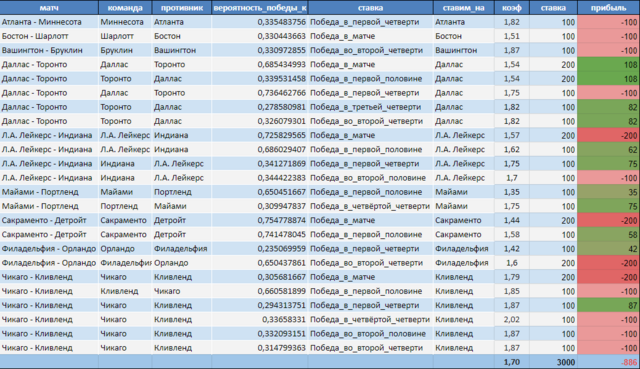
Task: Select the команда column header
Action: point(125,8)
